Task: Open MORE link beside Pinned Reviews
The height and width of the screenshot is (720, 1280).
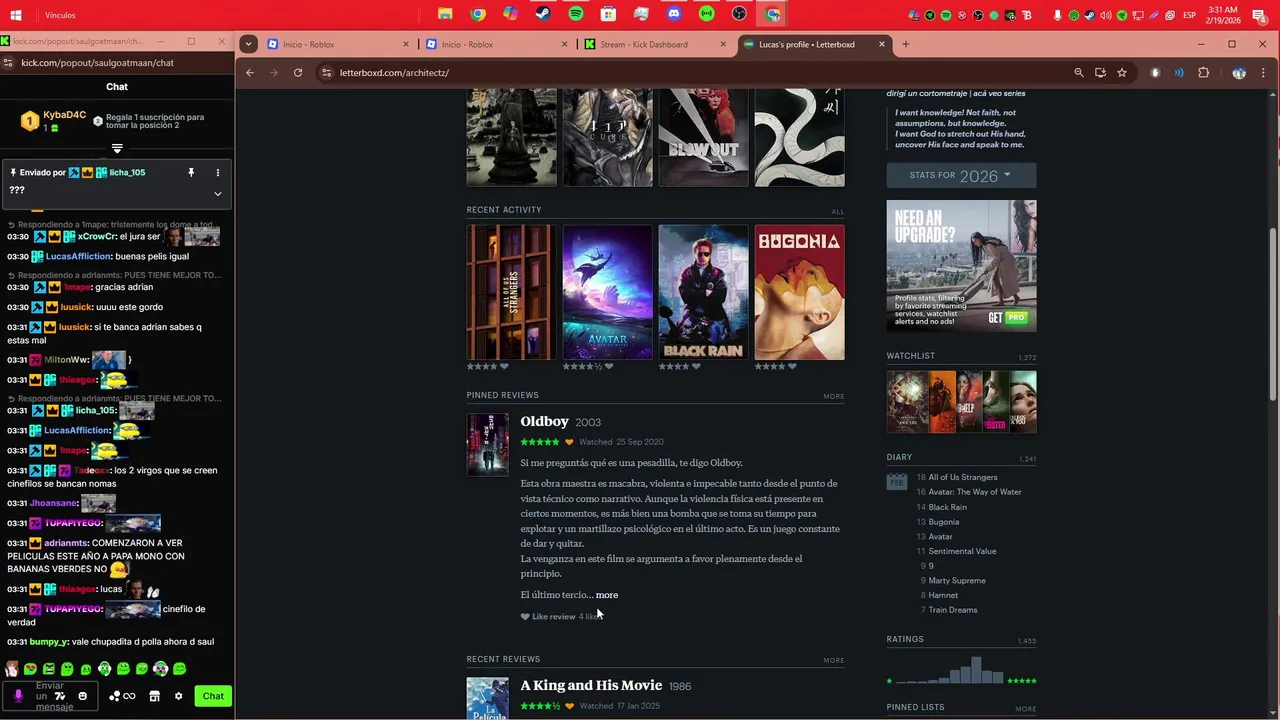Action: click(x=834, y=396)
